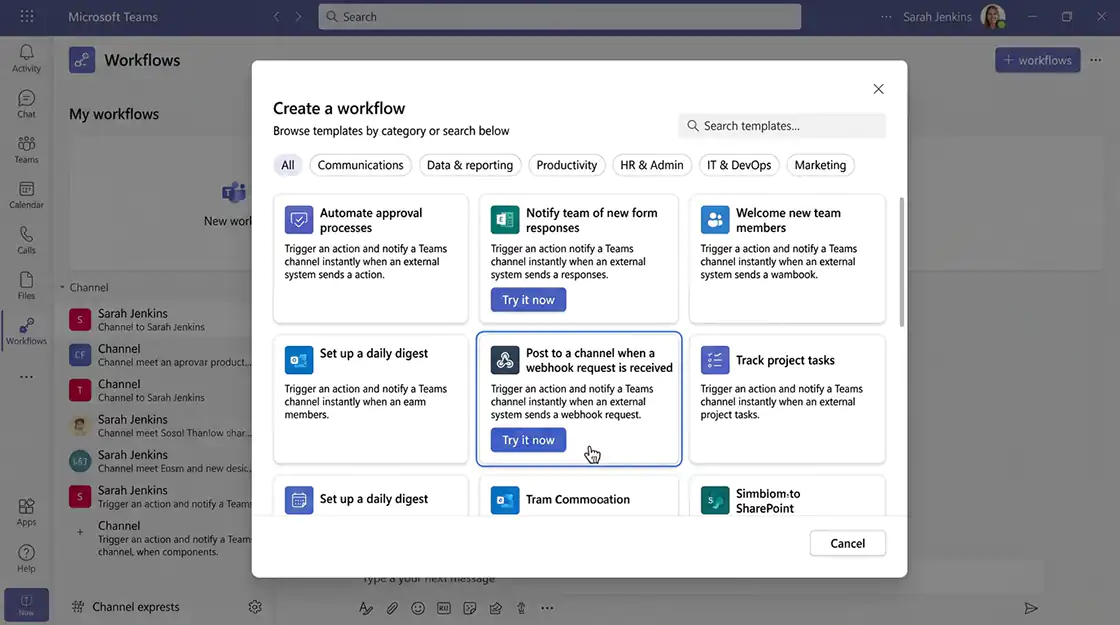Cancel the Create a workflow dialog
Screen dimensions: 1120x625
(x=847, y=544)
